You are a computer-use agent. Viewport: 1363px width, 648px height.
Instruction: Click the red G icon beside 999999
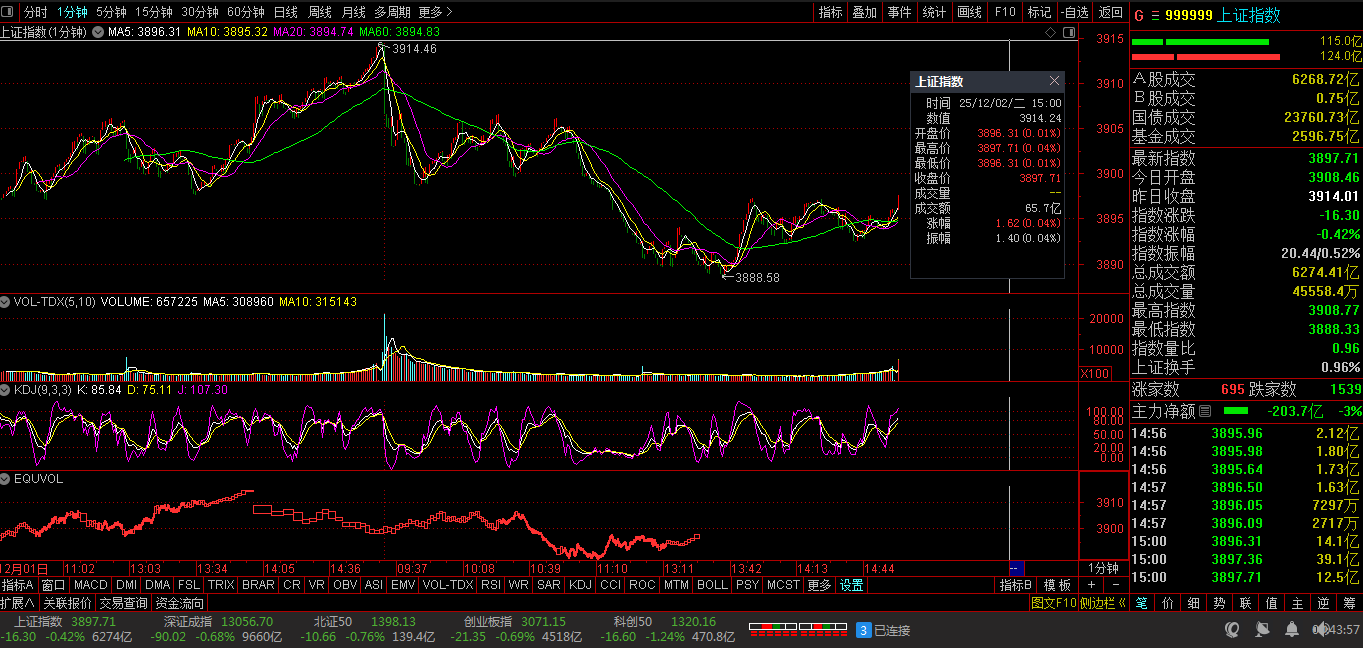1139,15
